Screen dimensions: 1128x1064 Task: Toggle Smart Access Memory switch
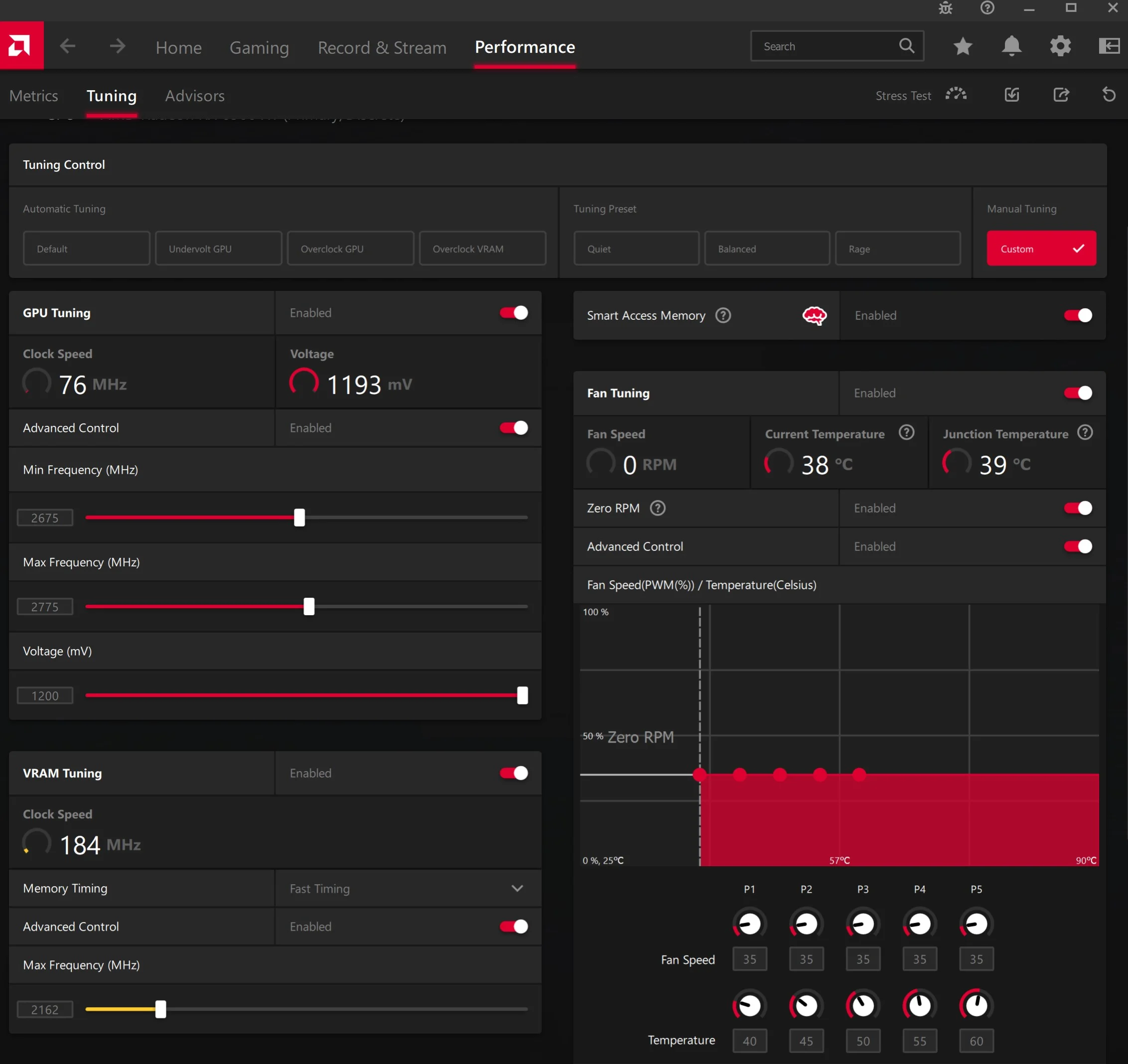[x=1078, y=315]
